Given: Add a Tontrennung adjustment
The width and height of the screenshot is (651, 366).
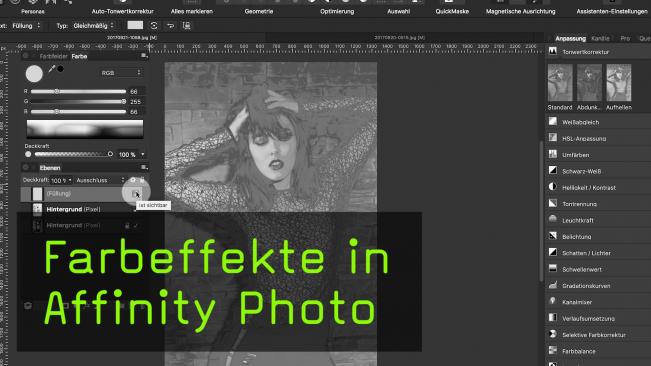Looking at the screenshot, I should 598,204.
